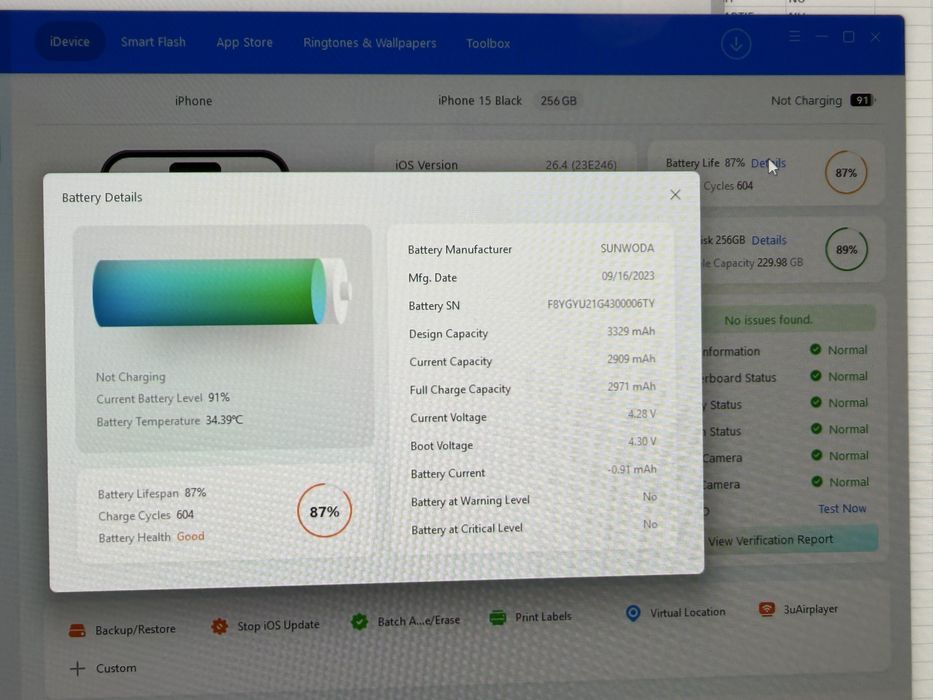The height and width of the screenshot is (700, 933).
Task: Click the SUNWODA manufacturer value
Action: coord(627,248)
